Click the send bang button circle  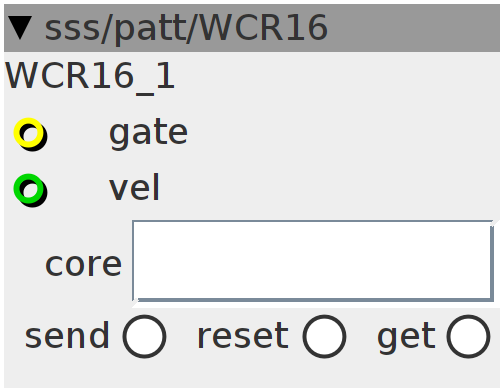(144, 336)
